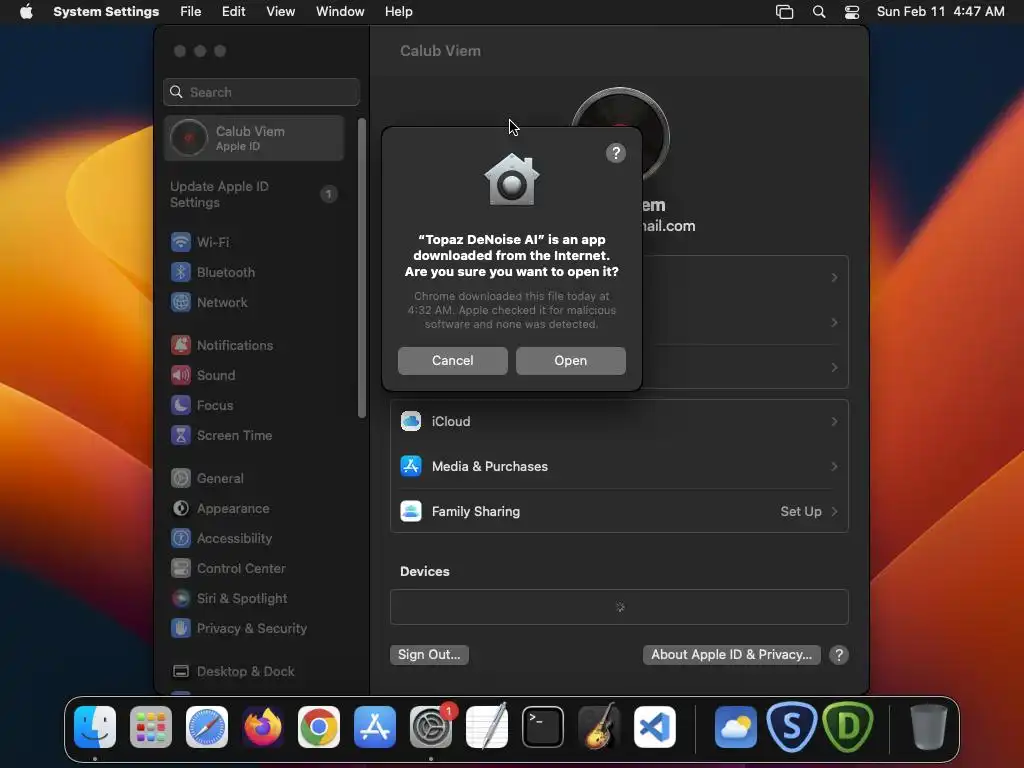Open Control Center settings in the sidebar

tap(255, 569)
